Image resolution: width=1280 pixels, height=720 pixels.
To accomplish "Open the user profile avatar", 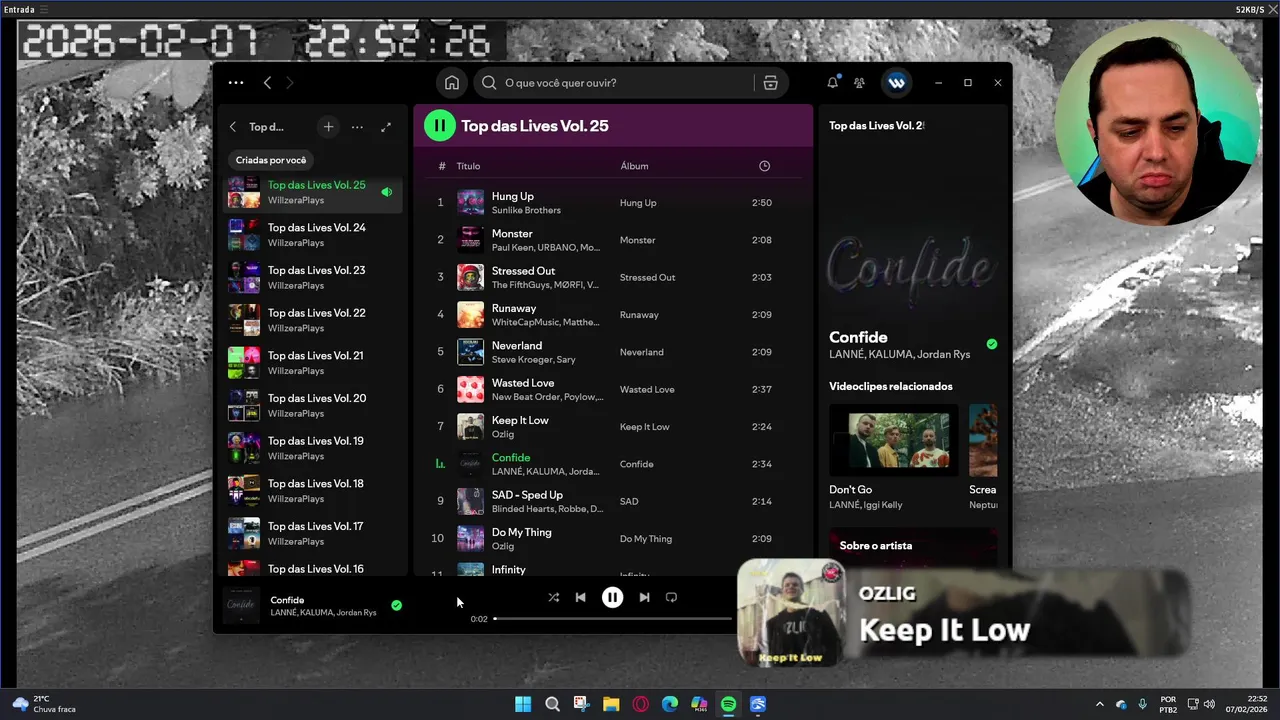I will (x=896, y=83).
